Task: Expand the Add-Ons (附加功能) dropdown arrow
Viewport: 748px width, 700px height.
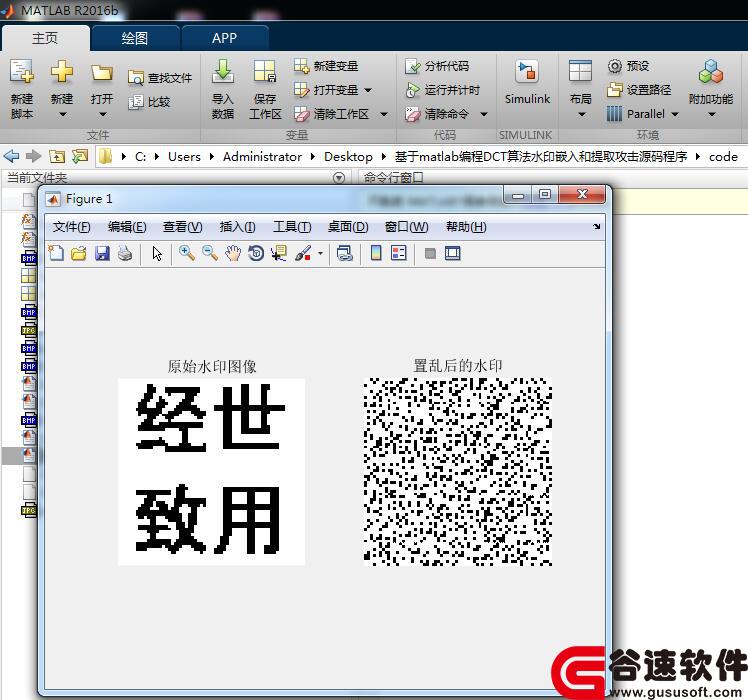Action: [712, 115]
